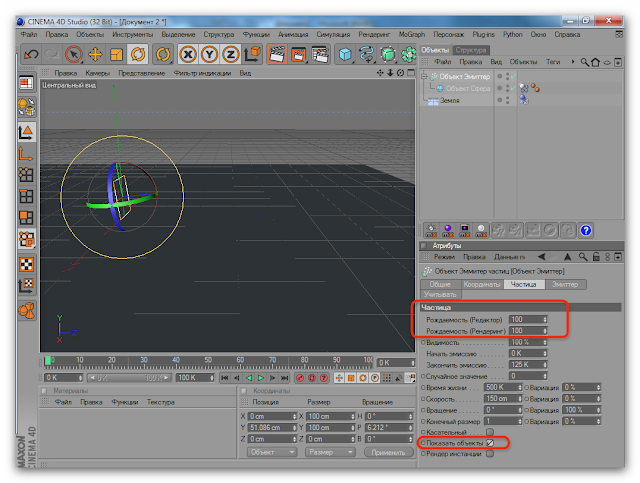Open the spline tools icon

click(x=367, y=54)
